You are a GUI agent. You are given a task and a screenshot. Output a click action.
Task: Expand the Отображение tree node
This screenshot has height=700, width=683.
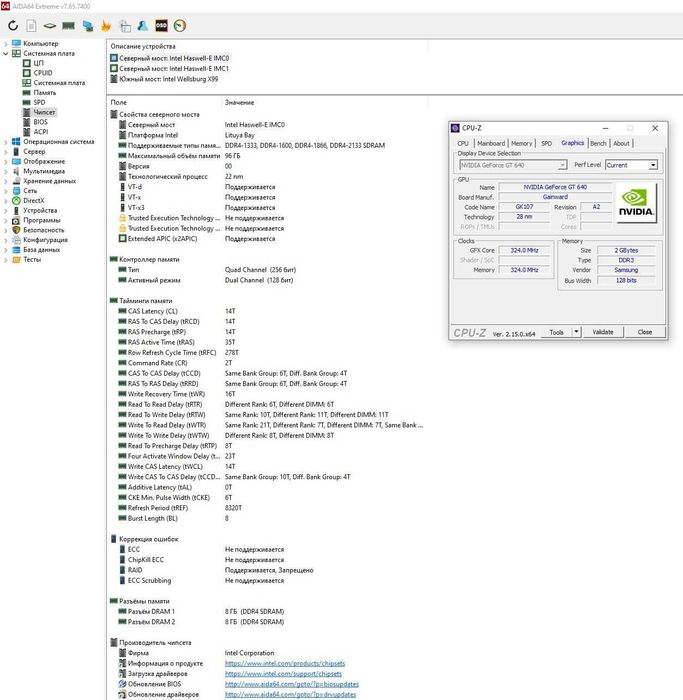pos(5,161)
